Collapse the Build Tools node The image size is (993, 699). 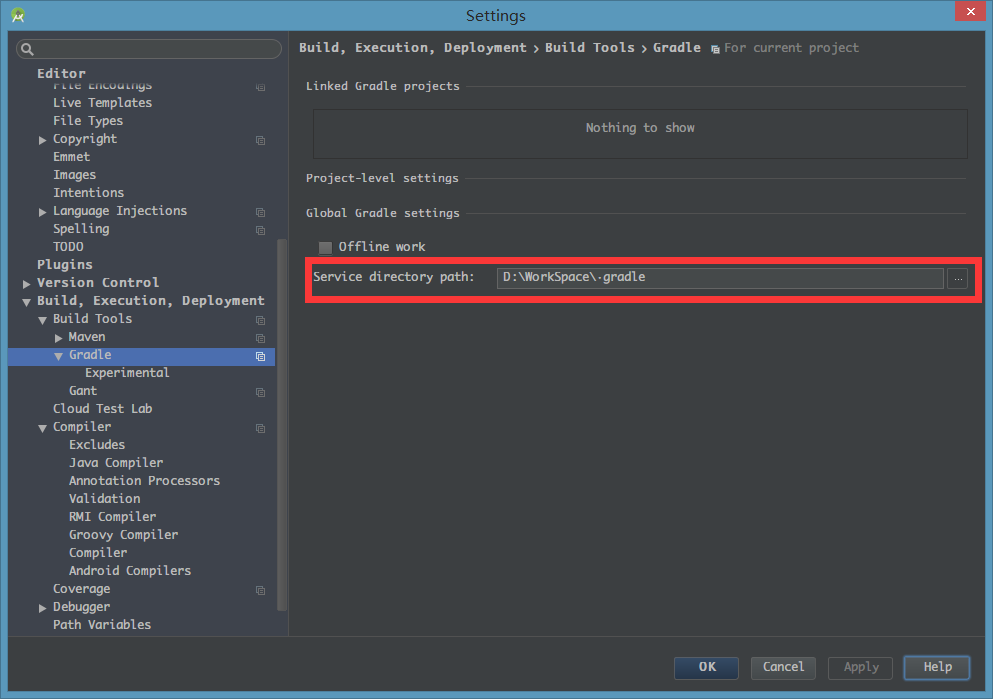pos(42,320)
